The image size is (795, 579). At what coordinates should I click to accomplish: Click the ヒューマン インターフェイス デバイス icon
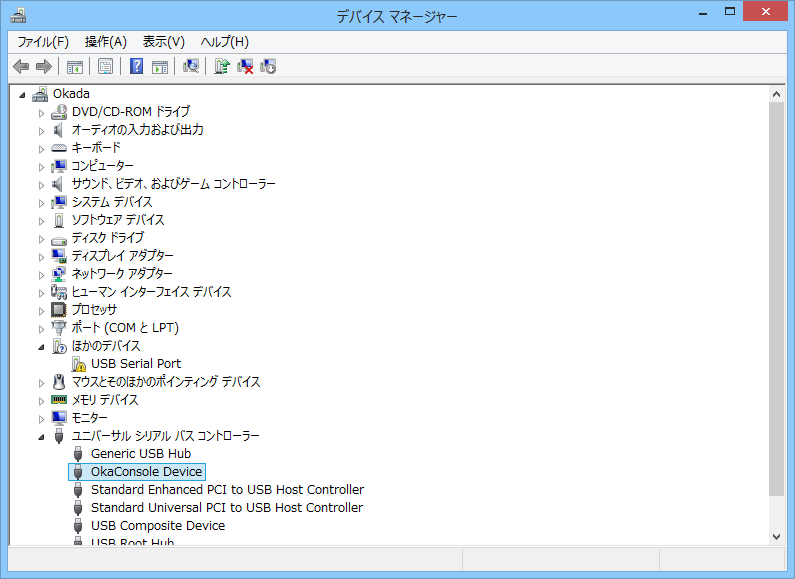[x=59, y=292]
